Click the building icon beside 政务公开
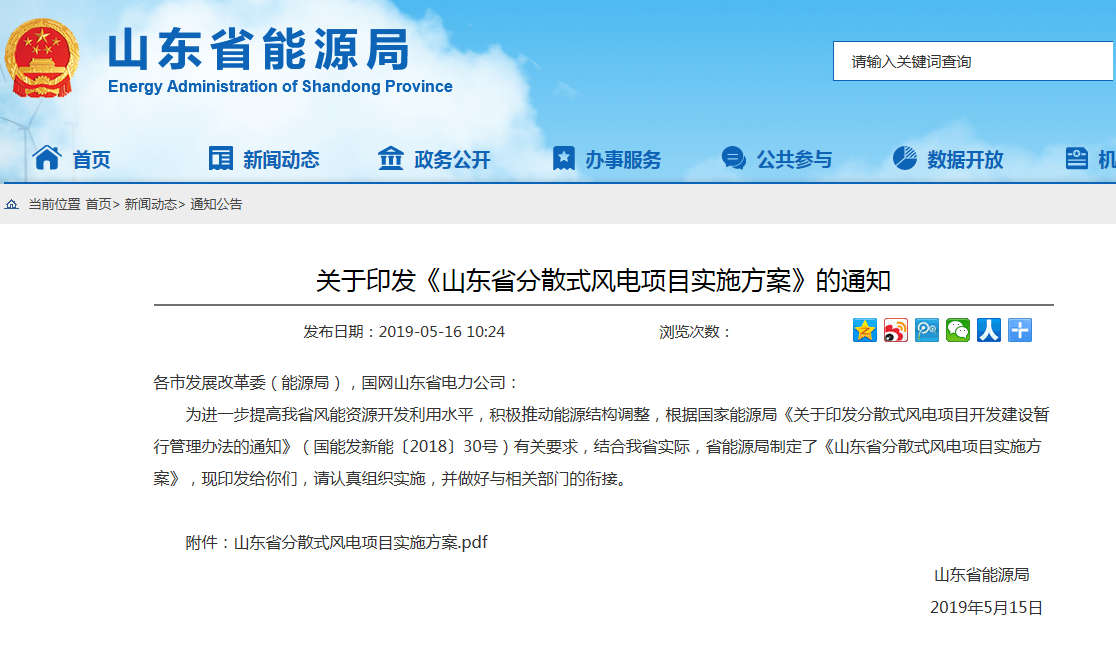Screen dimensions: 1116x652 (391, 157)
